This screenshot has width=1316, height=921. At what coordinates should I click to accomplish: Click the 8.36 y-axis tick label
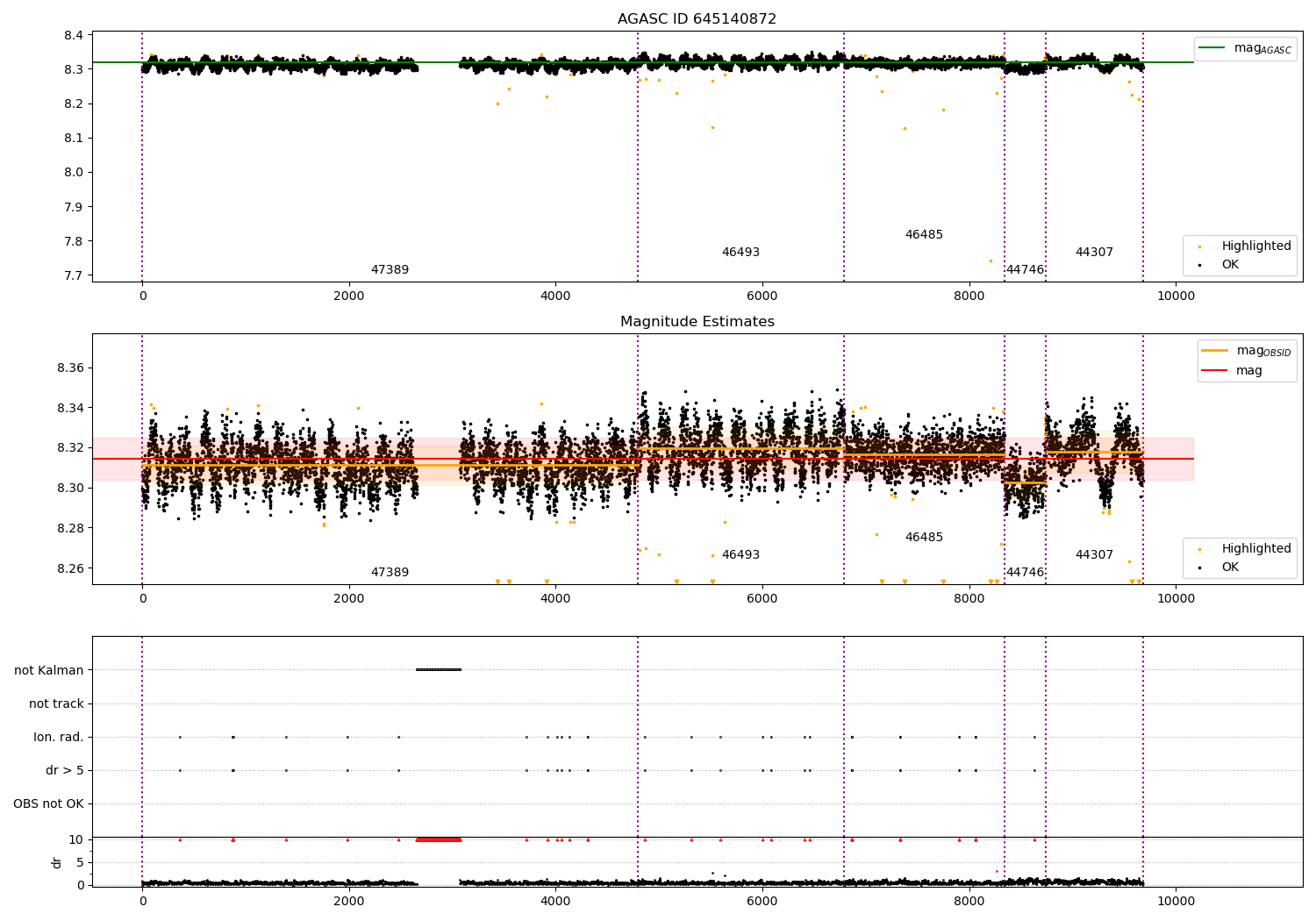70,368
